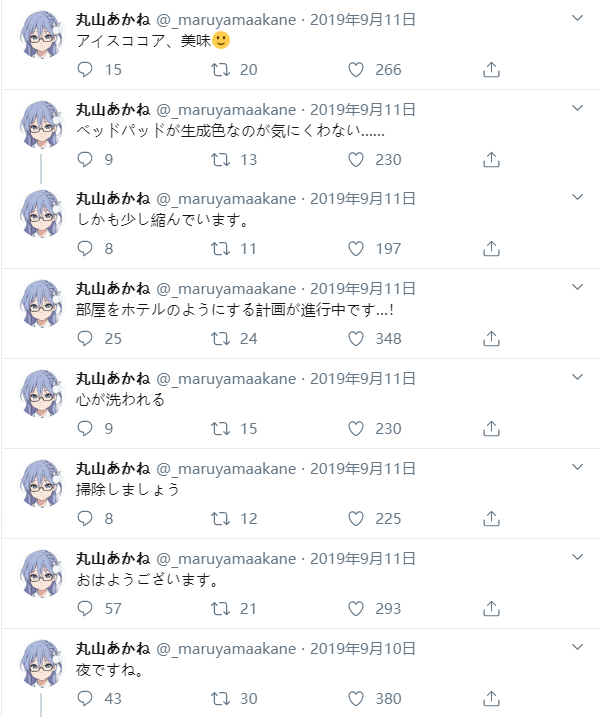Open the 丸山あかね name on 掃除しましょう tweet
This screenshot has height=717, width=600.
pos(113,468)
